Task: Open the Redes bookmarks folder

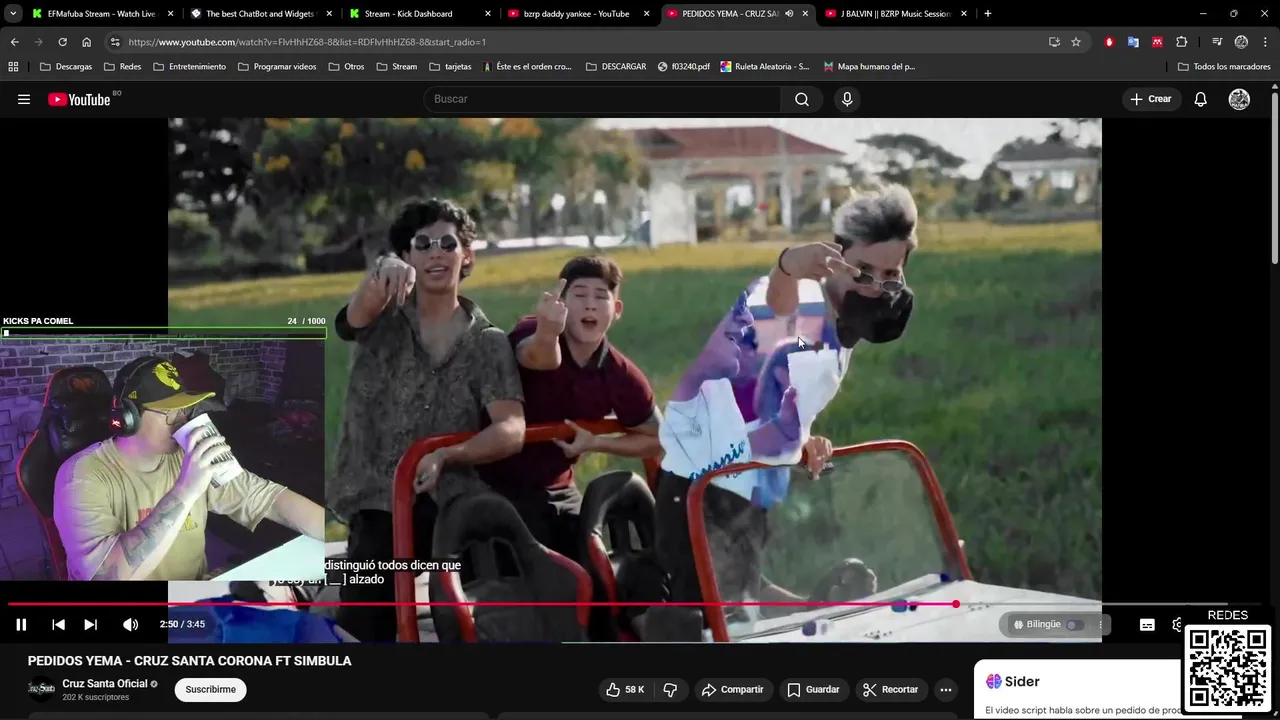Action: tap(122, 67)
